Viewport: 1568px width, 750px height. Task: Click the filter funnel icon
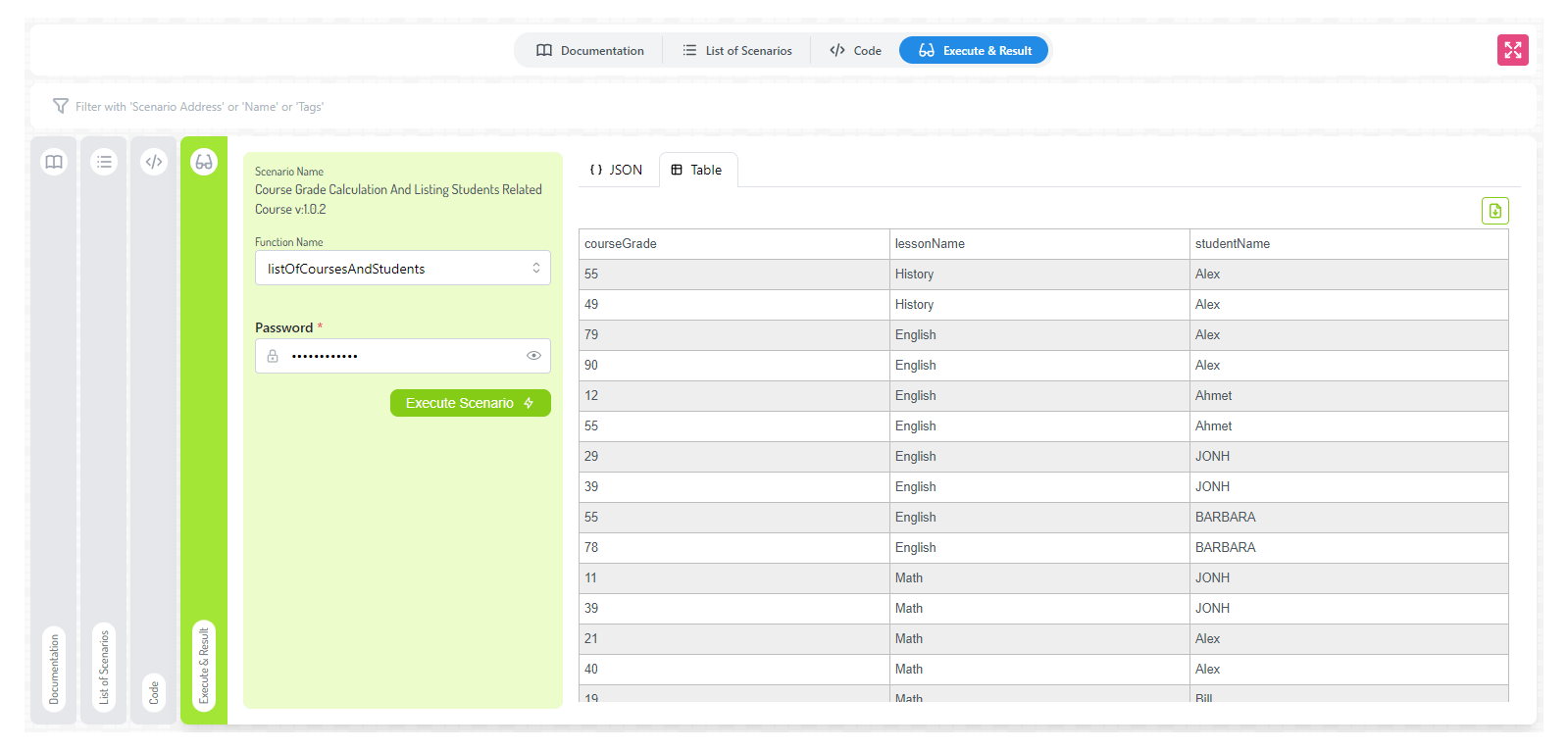[x=61, y=106]
